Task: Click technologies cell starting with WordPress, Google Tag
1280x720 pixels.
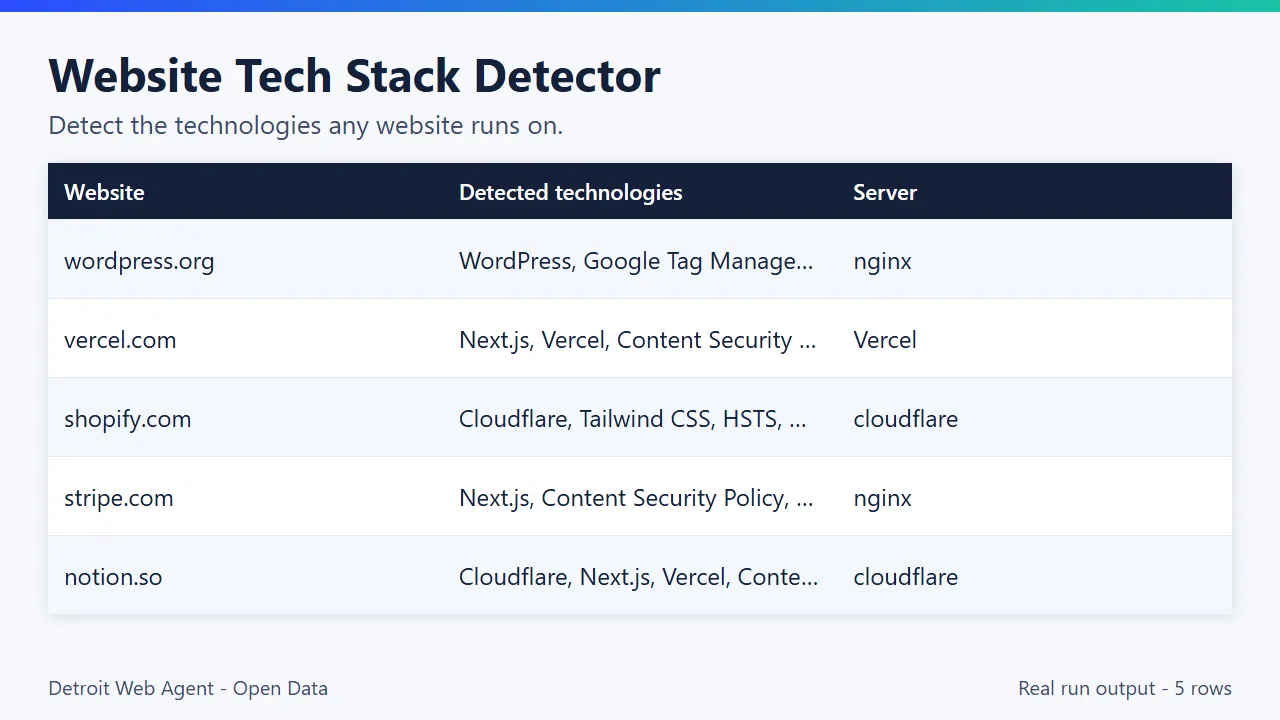Action: click(640, 261)
